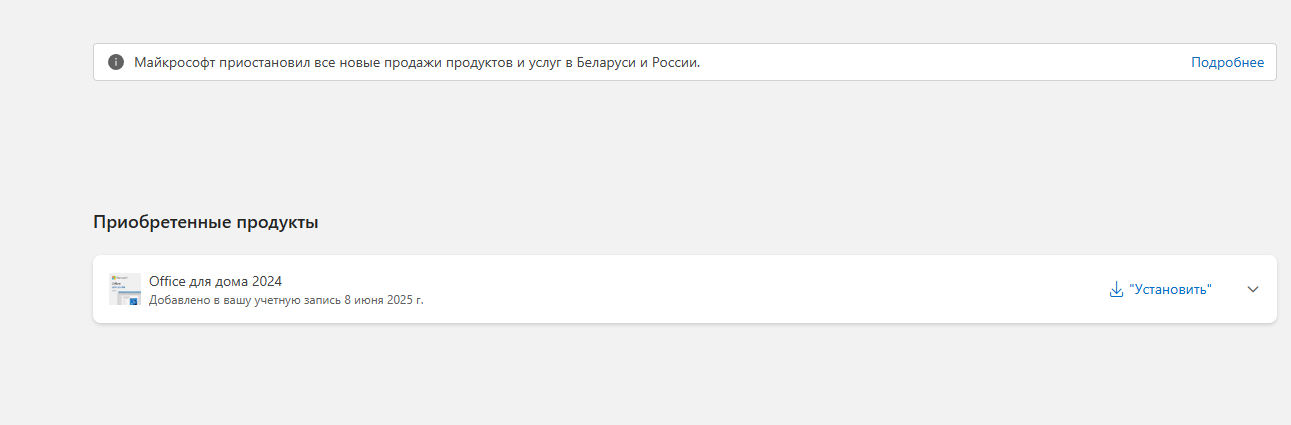Start install via the "Установить" link
This screenshot has height=425, width=1291.
pyautogui.click(x=1170, y=289)
